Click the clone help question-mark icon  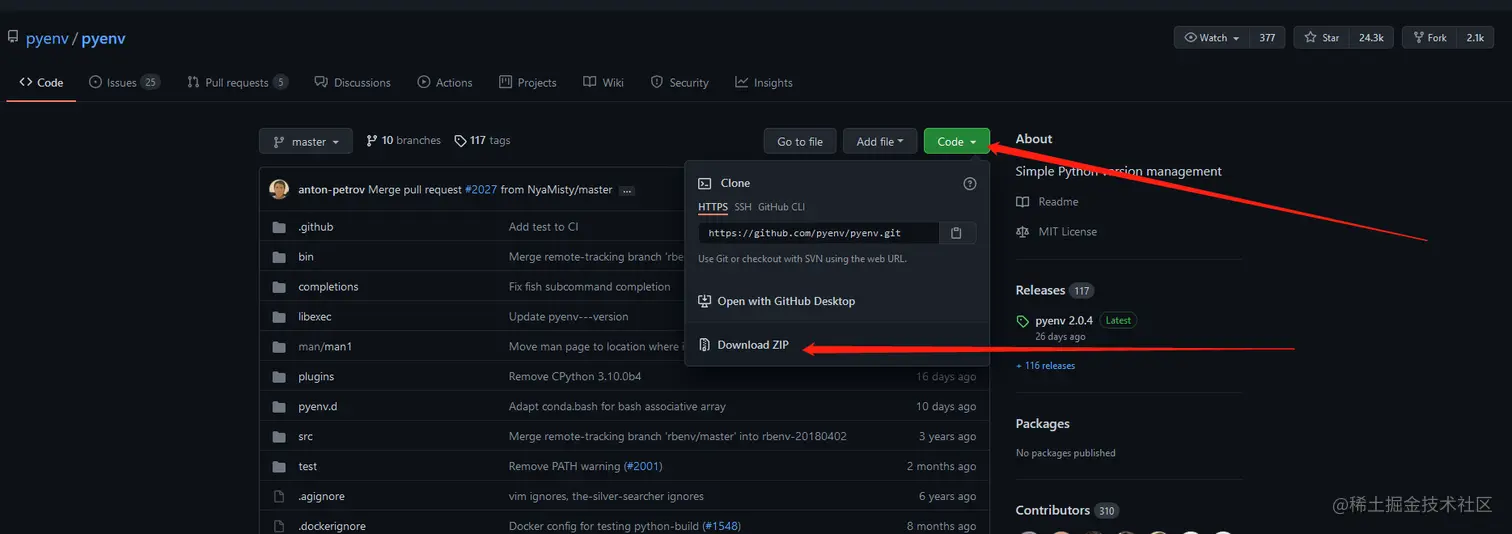pyautogui.click(x=969, y=184)
